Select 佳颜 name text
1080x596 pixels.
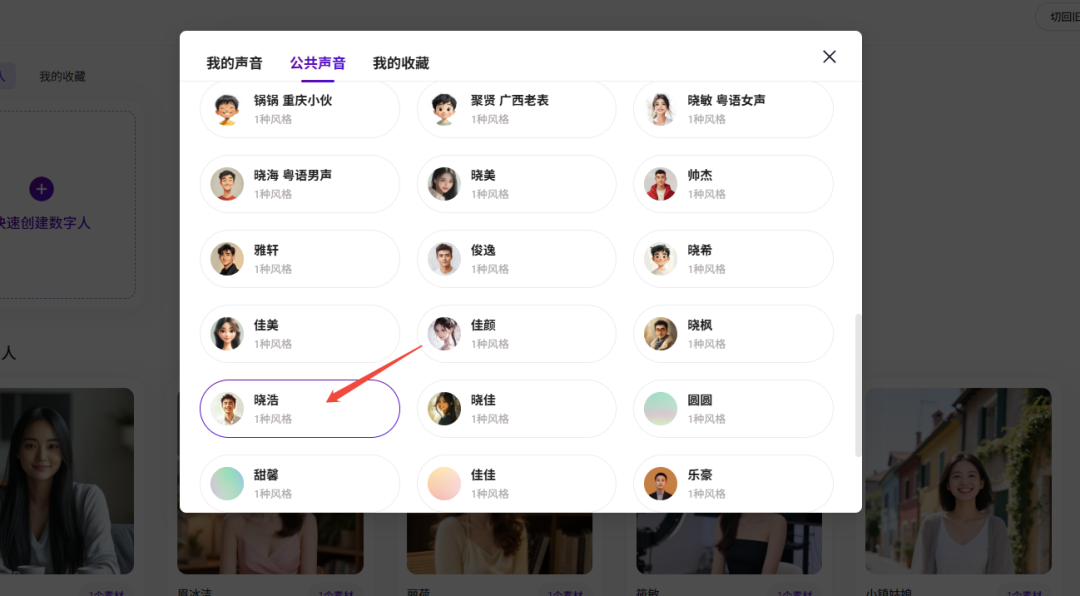tap(483, 325)
